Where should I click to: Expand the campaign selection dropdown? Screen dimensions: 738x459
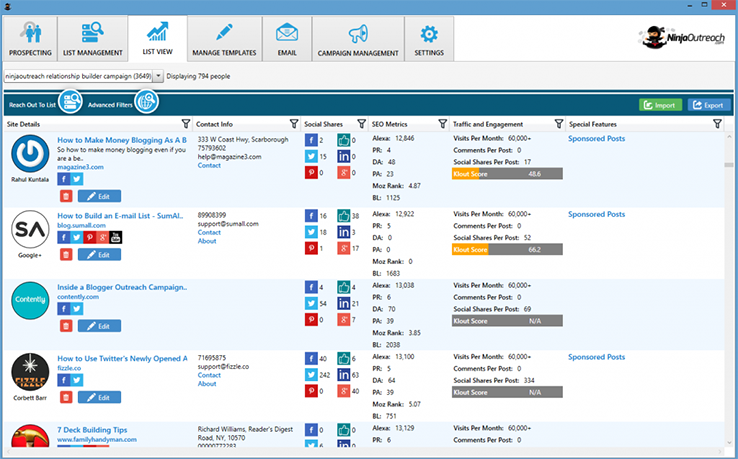[158, 75]
